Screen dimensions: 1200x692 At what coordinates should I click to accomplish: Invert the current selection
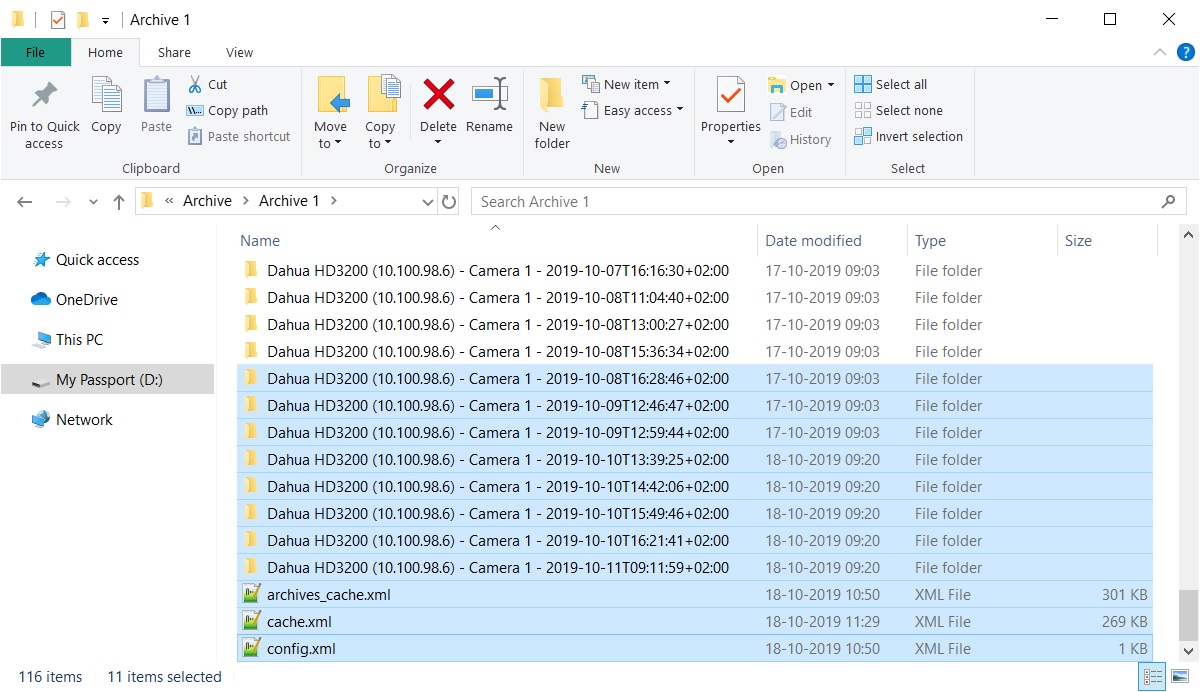click(908, 136)
